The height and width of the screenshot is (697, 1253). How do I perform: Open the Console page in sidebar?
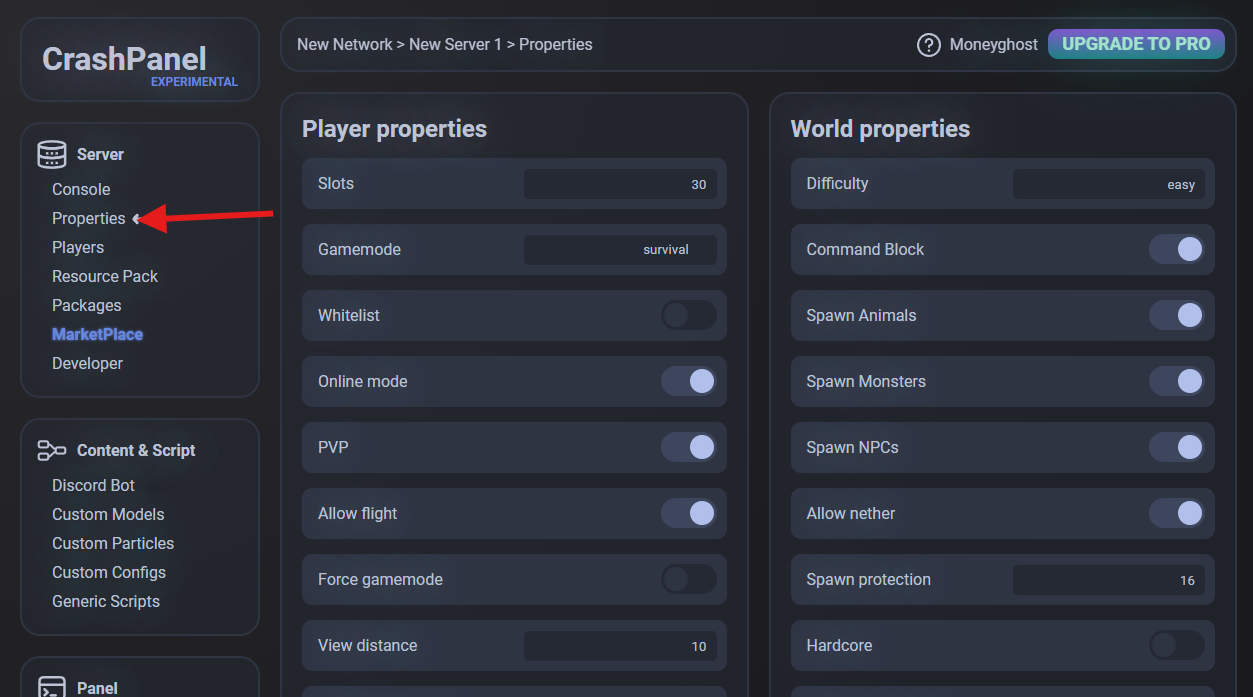coord(81,189)
